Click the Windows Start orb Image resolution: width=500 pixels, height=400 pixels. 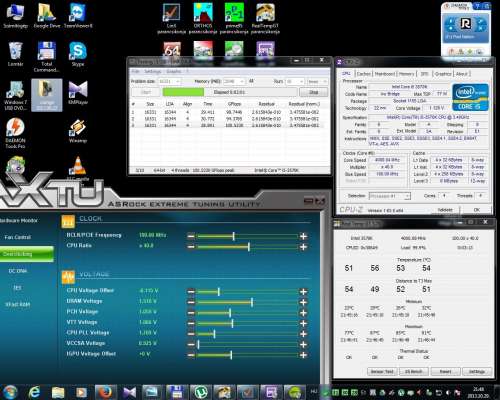coord(10,392)
